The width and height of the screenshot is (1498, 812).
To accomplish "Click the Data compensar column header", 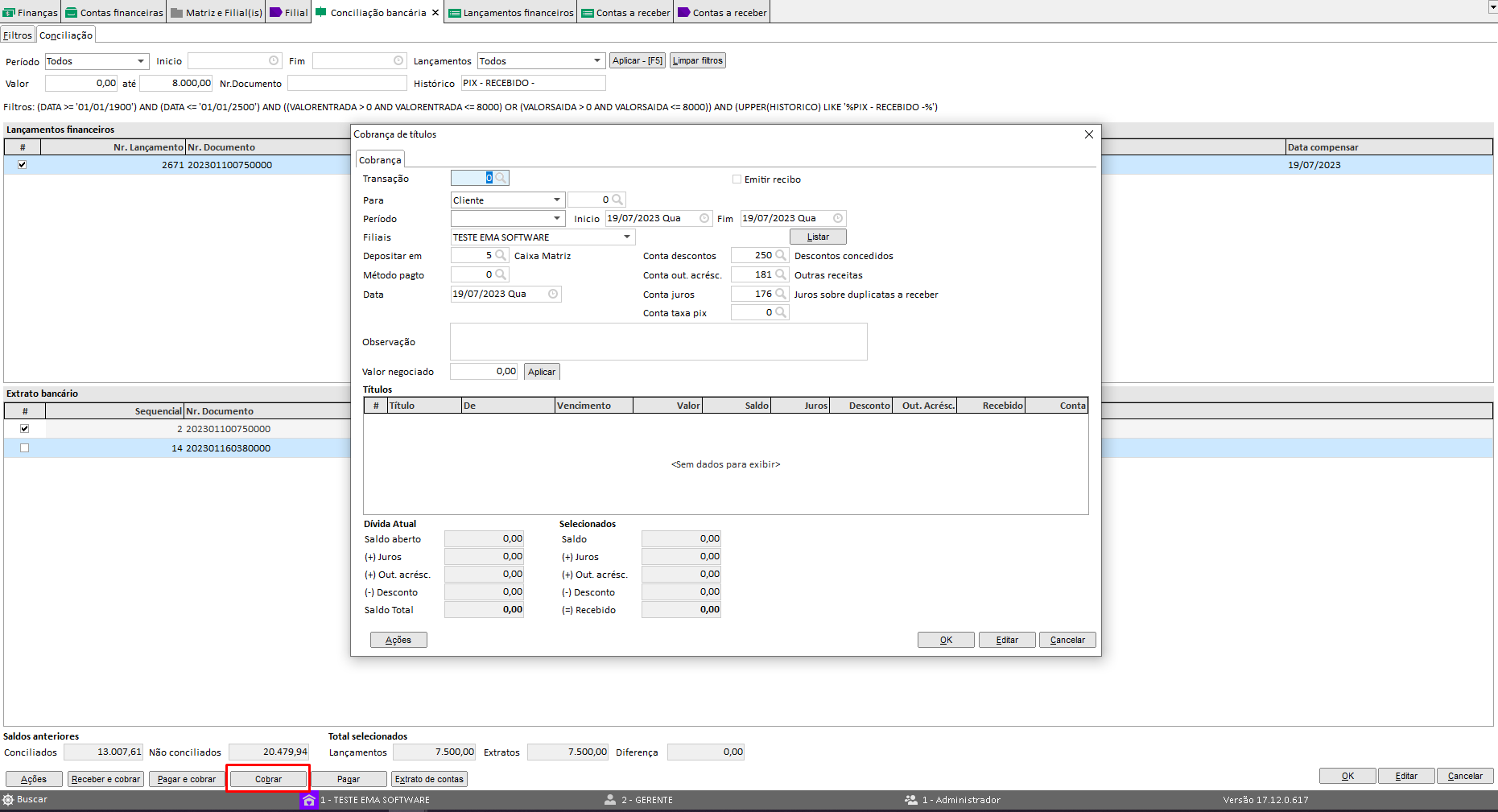I will tap(1389, 147).
